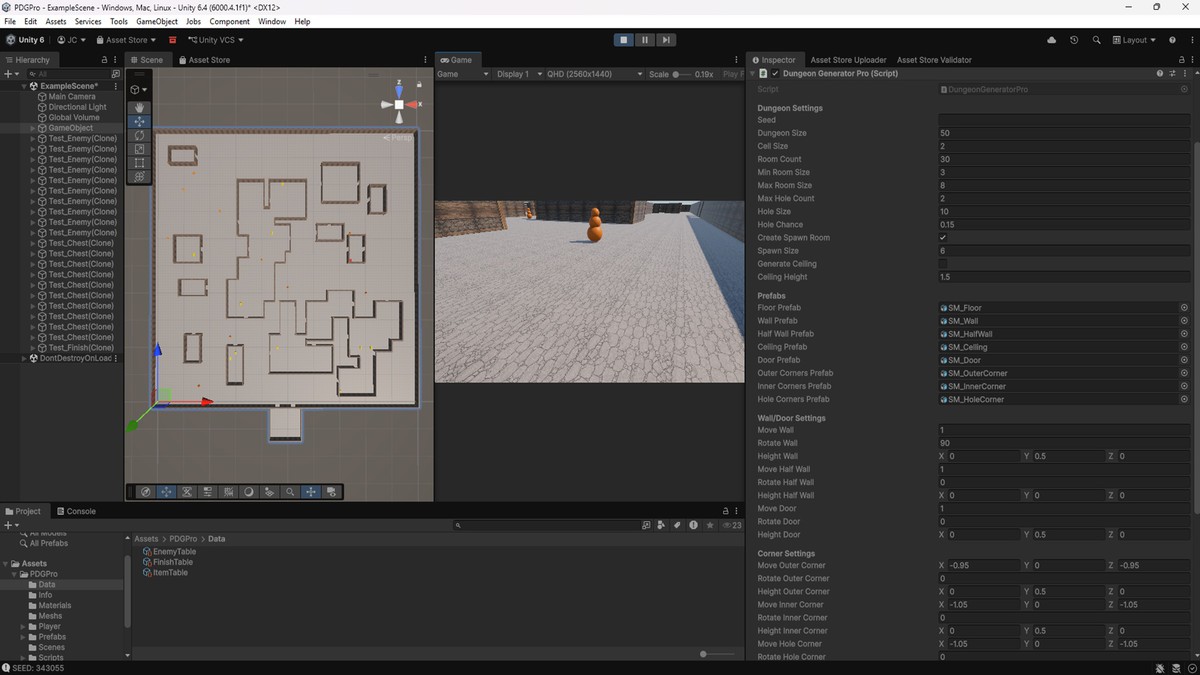The height and width of the screenshot is (675, 1200).
Task: Click the Stop play mode button
Action: tap(624, 40)
